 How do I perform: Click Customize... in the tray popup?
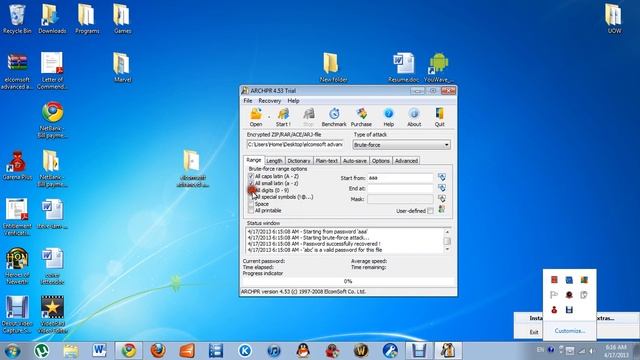click(x=570, y=331)
